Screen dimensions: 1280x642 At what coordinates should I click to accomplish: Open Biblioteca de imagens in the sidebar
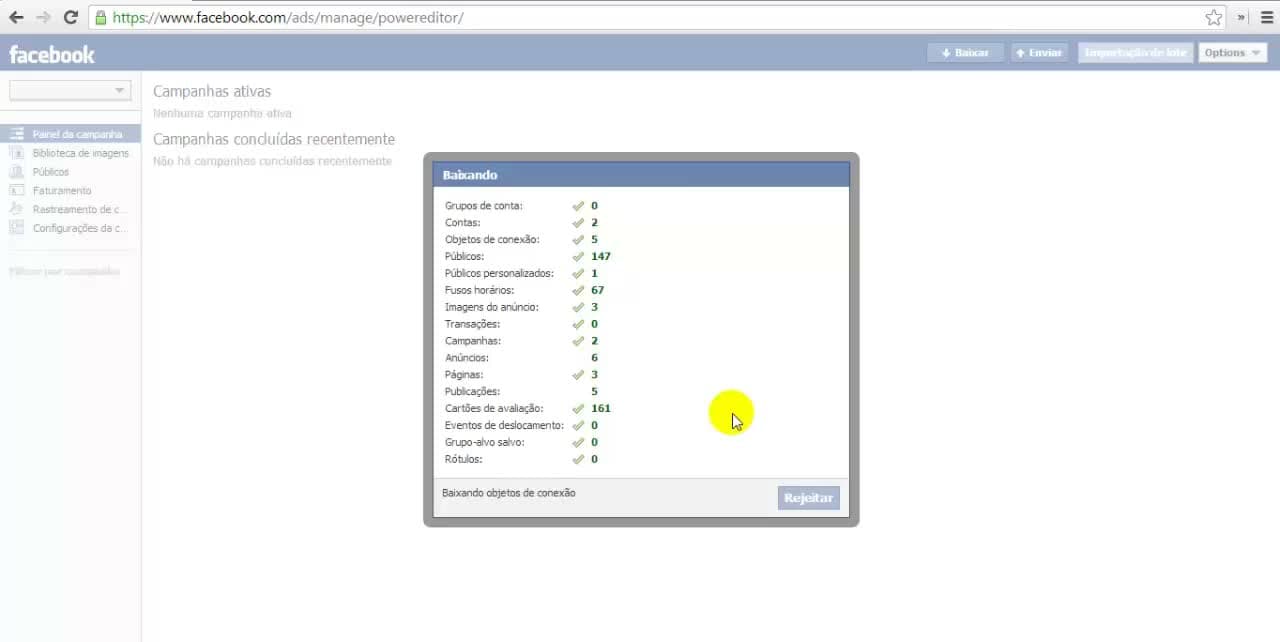click(70, 153)
